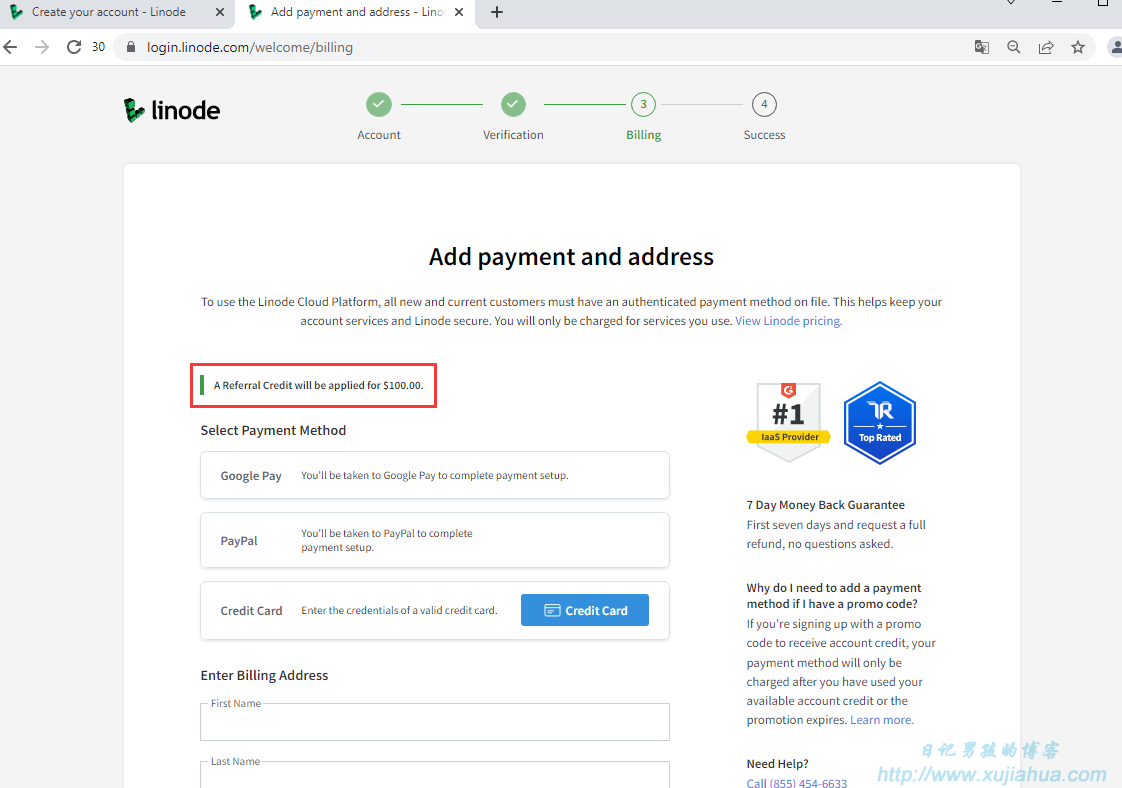Click 'Enter the credentials of a valid credit card.' text
The image size is (1122, 788).
tap(399, 610)
